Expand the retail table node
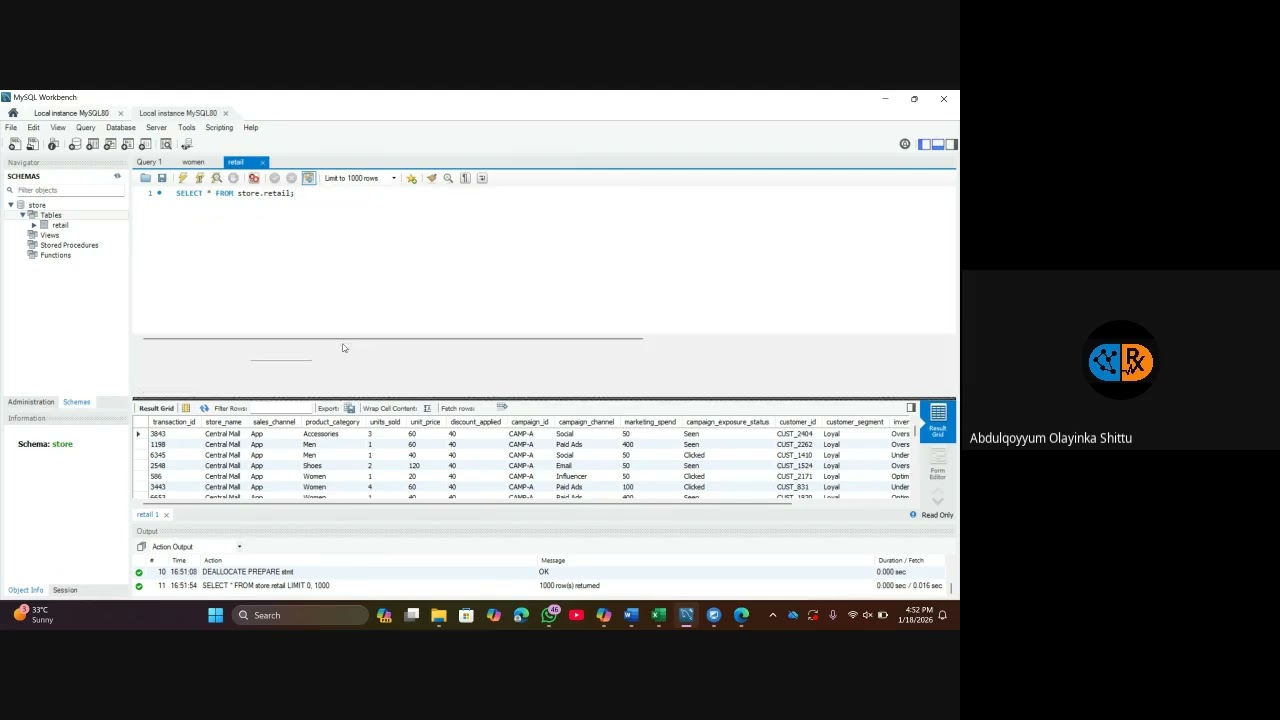The width and height of the screenshot is (1280, 720). pyautogui.click(x=35, y=225)
